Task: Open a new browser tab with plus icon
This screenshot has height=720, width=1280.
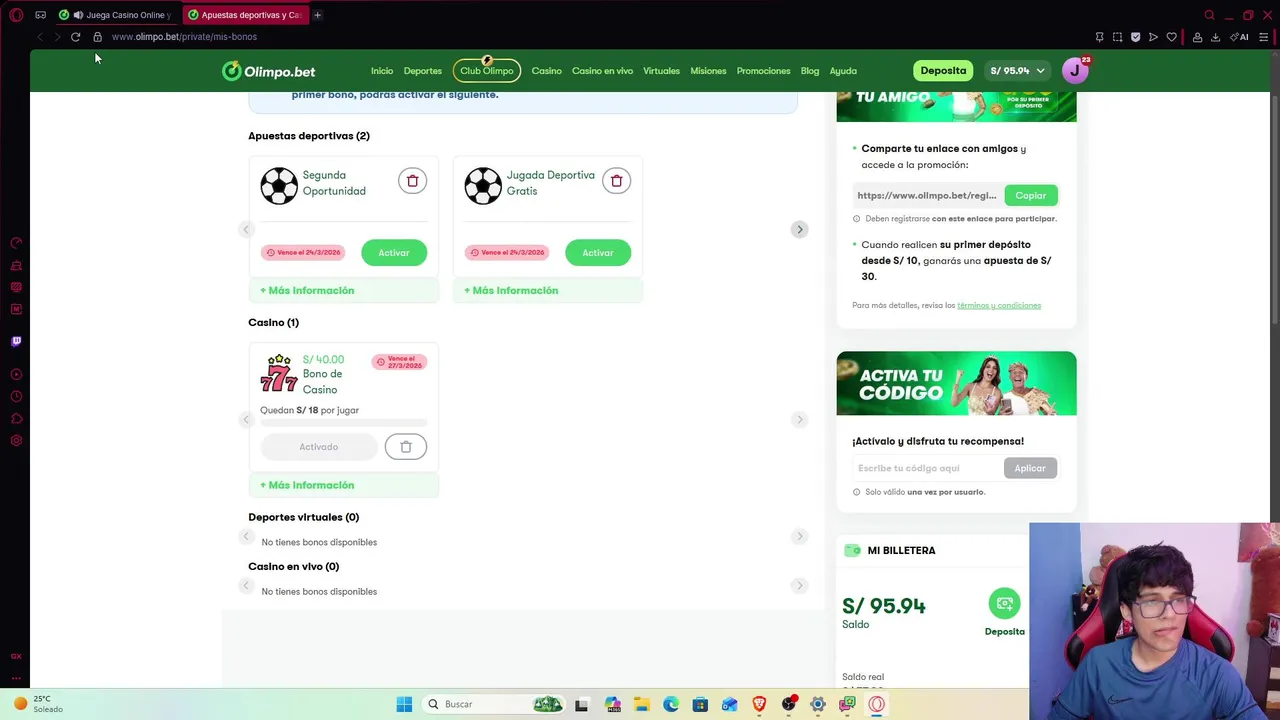Action: click(x=317, y=15)
